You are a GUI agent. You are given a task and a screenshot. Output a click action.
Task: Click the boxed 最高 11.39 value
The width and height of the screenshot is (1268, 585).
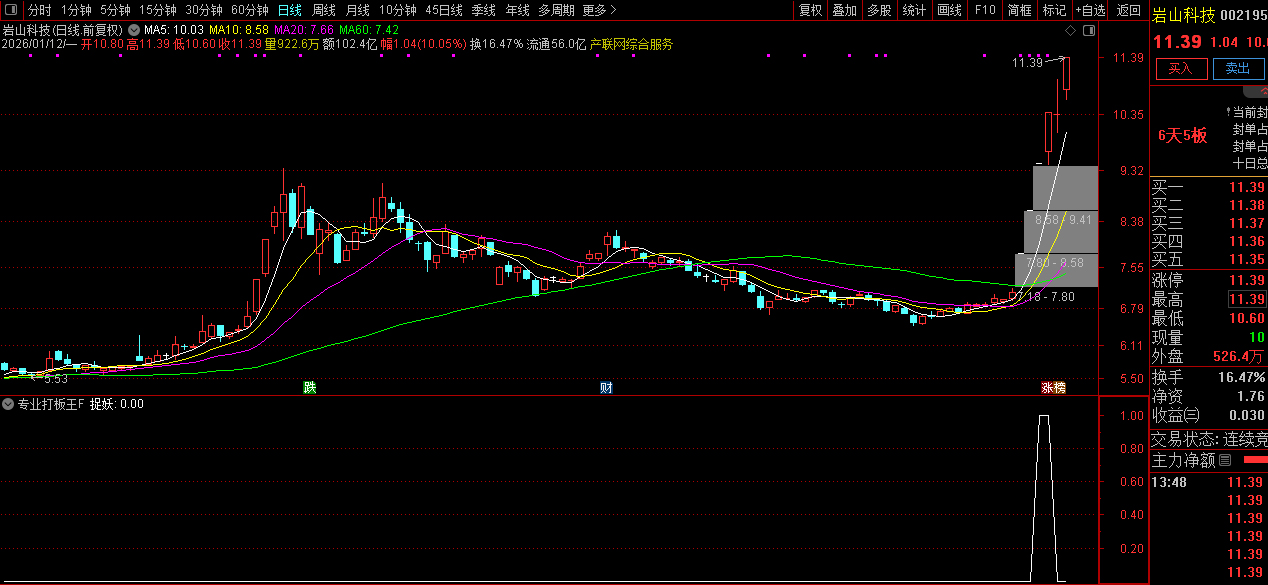point(1247,299)
